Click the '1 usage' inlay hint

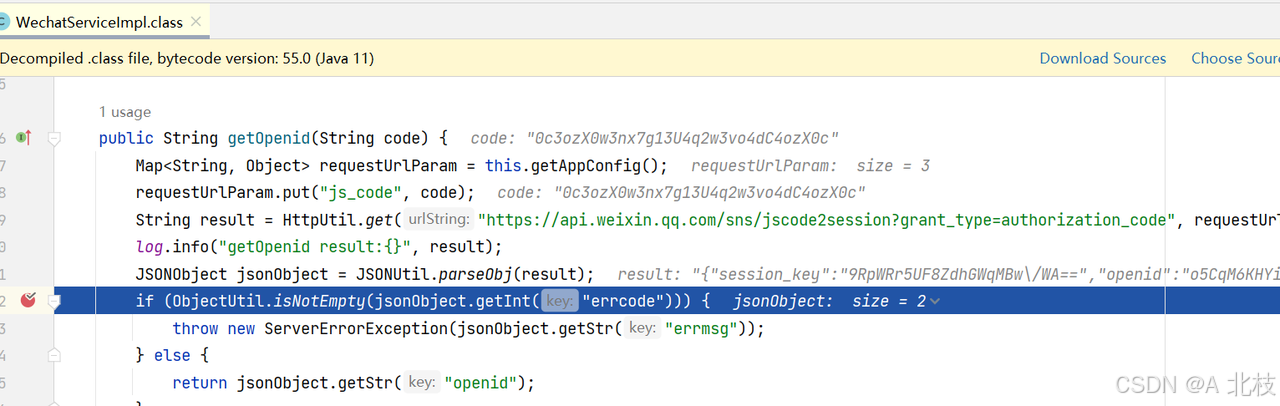click(x=125, y=112)
